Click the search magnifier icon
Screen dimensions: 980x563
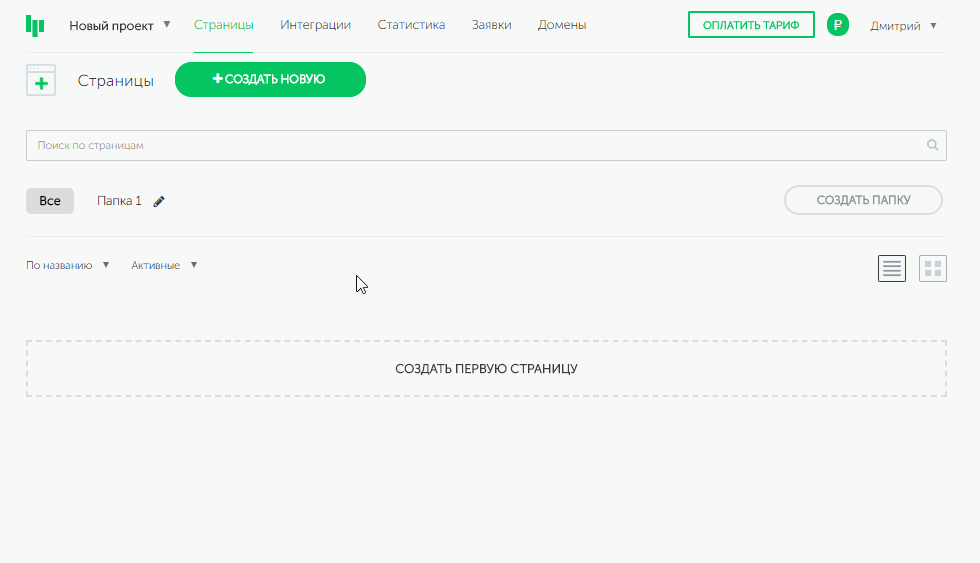pyautogui.click(x=932, y=146)
